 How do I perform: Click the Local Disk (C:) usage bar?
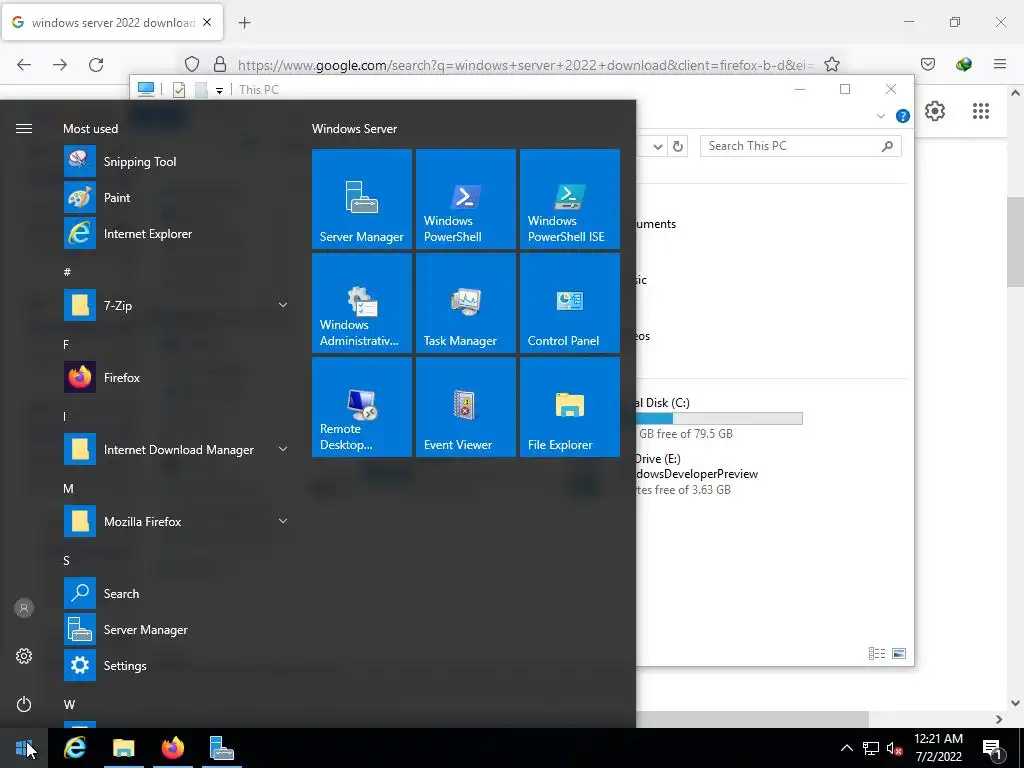pyautogui.click(x=719, y=419)
